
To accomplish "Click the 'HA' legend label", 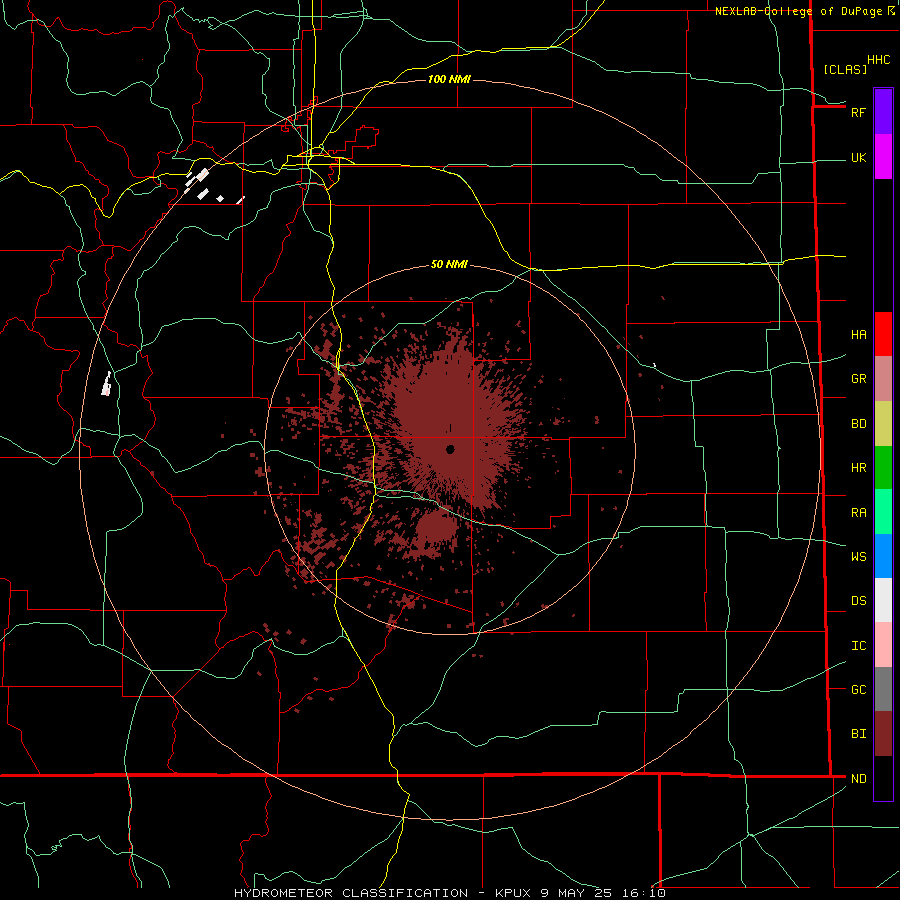I will pyautogui.click(x=858, y=334).
